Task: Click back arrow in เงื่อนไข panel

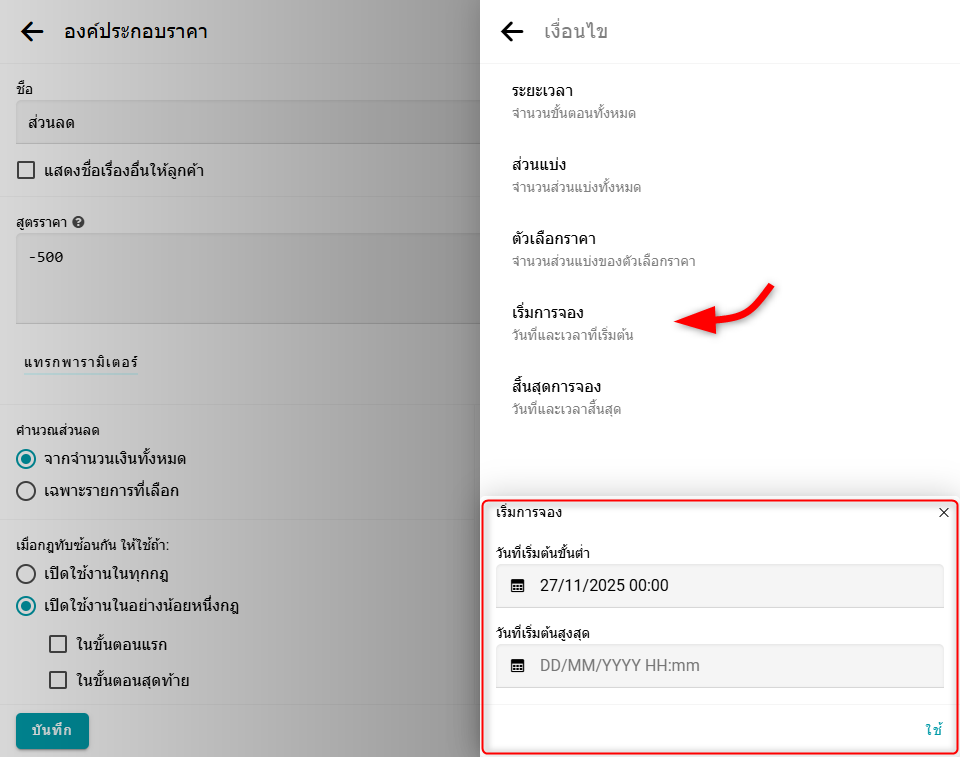Action: [512, 32]
